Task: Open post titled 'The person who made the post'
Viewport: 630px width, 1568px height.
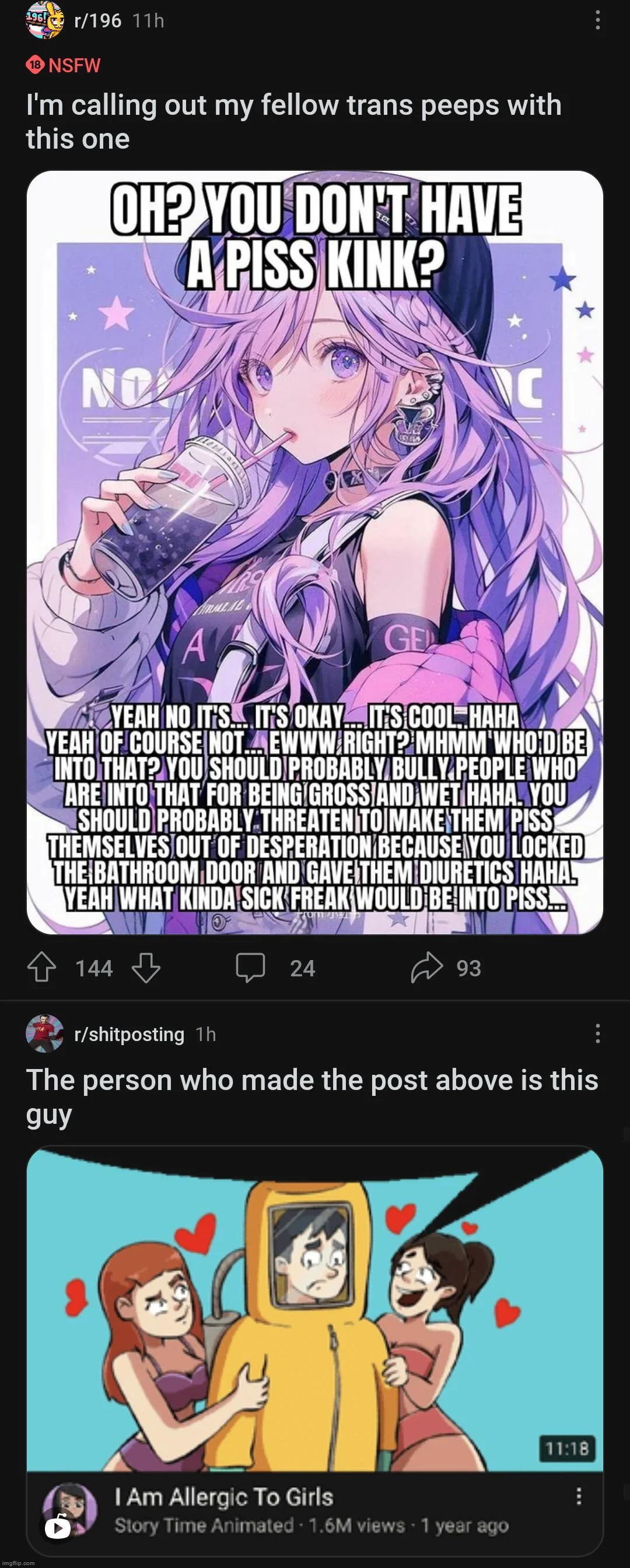Action: (312, 1097)
